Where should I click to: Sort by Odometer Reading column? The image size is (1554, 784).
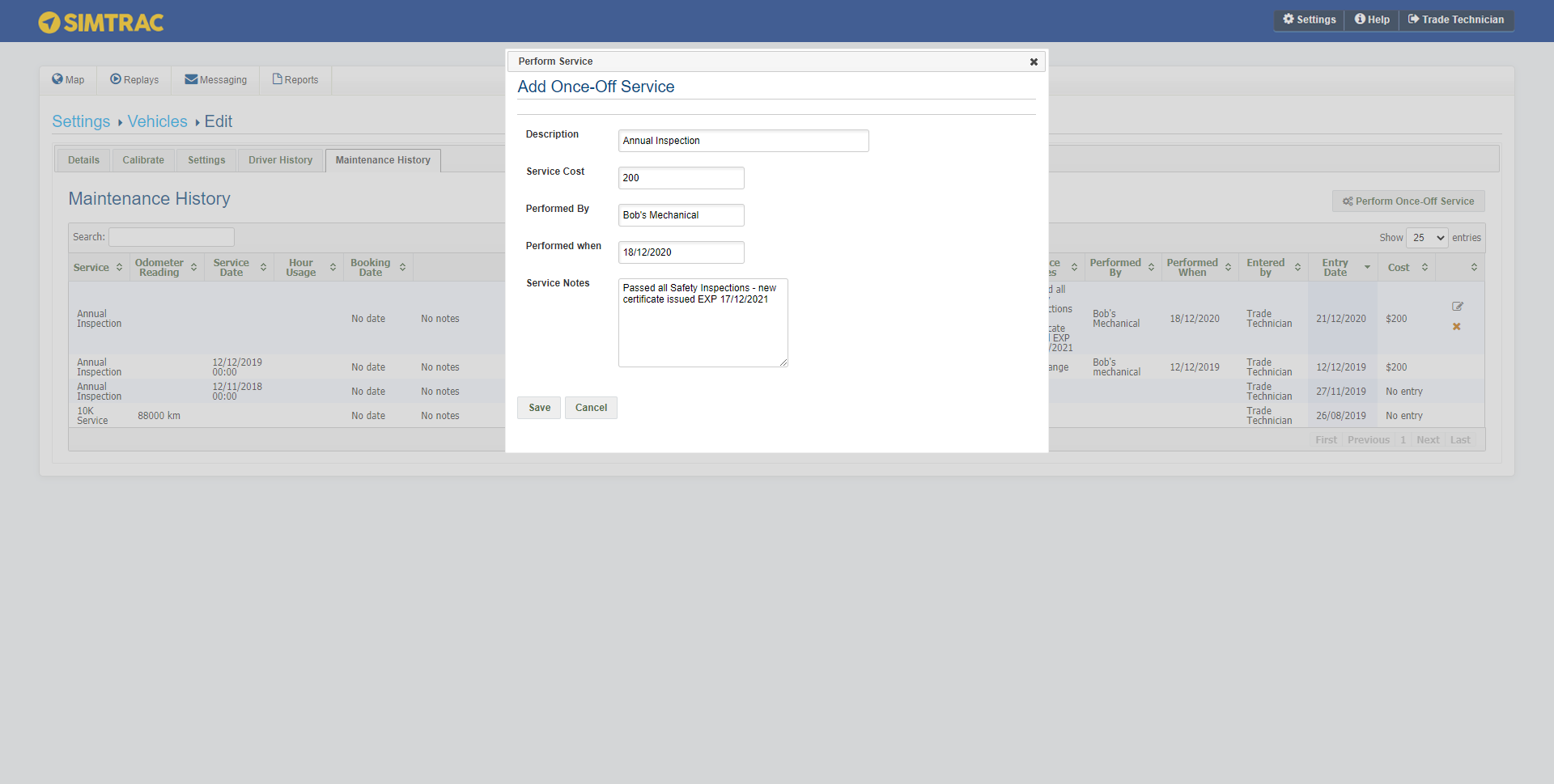pyautogui.click(x=166, y=268)
